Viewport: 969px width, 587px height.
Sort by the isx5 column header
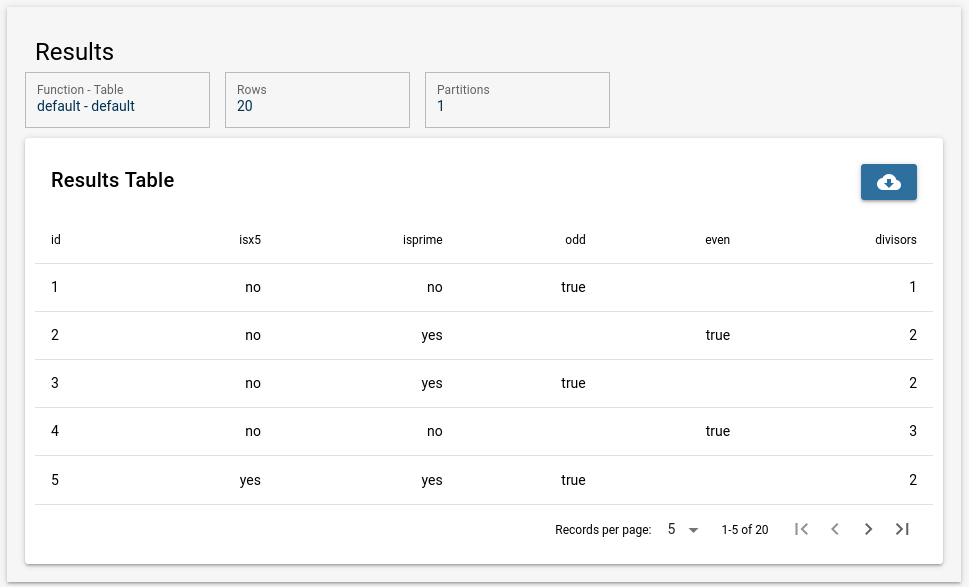[x=249, y=240]
